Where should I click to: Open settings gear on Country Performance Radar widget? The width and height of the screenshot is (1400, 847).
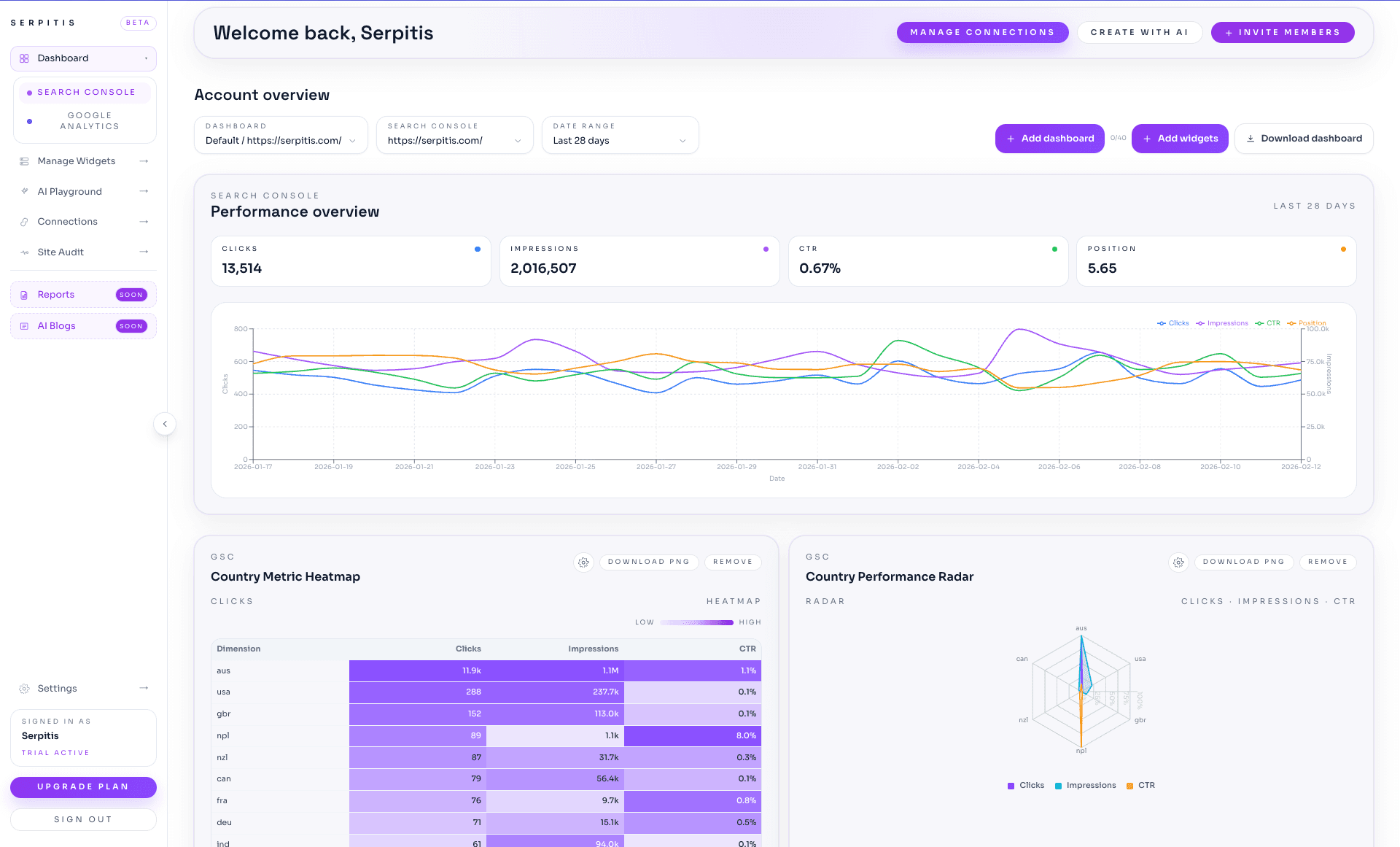pyautogui.click(x=1178, y=562)
